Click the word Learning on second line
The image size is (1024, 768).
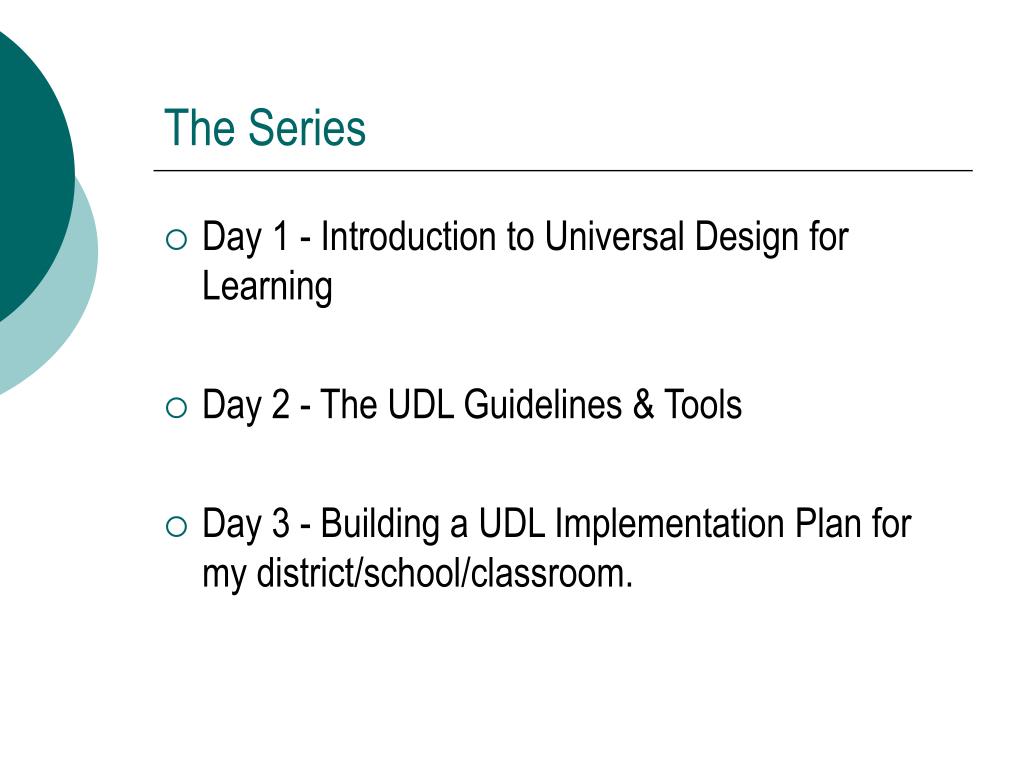(x=267, y=287)
